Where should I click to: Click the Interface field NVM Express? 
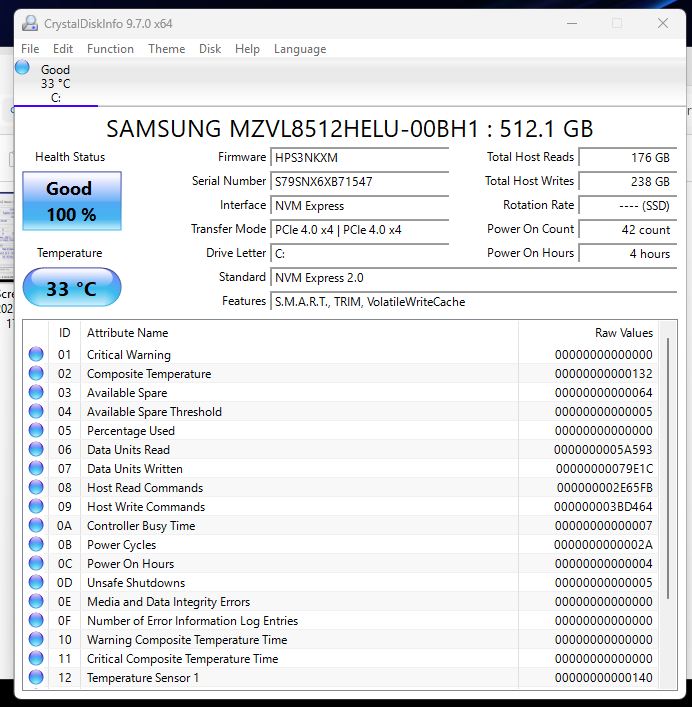[x=360, y=206]
